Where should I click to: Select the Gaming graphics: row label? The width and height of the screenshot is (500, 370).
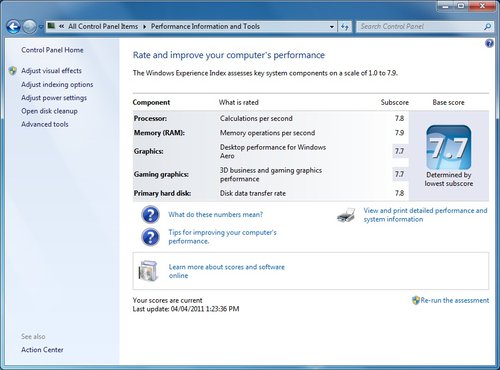161,174
